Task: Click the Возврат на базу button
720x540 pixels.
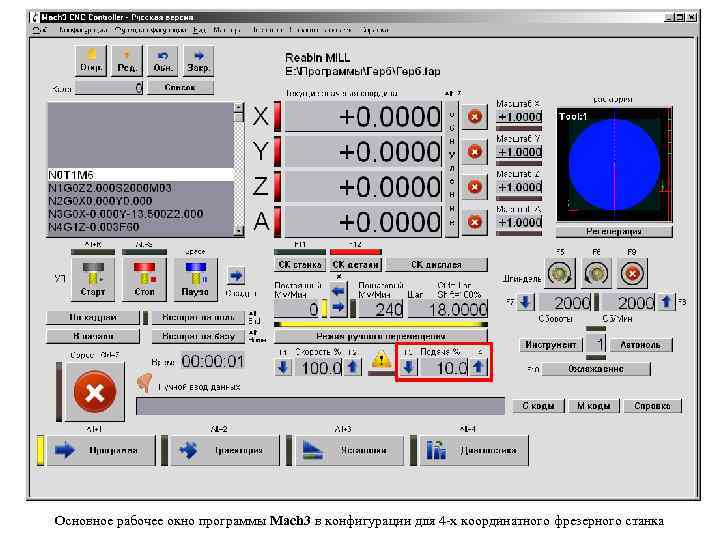Action: 198,337
